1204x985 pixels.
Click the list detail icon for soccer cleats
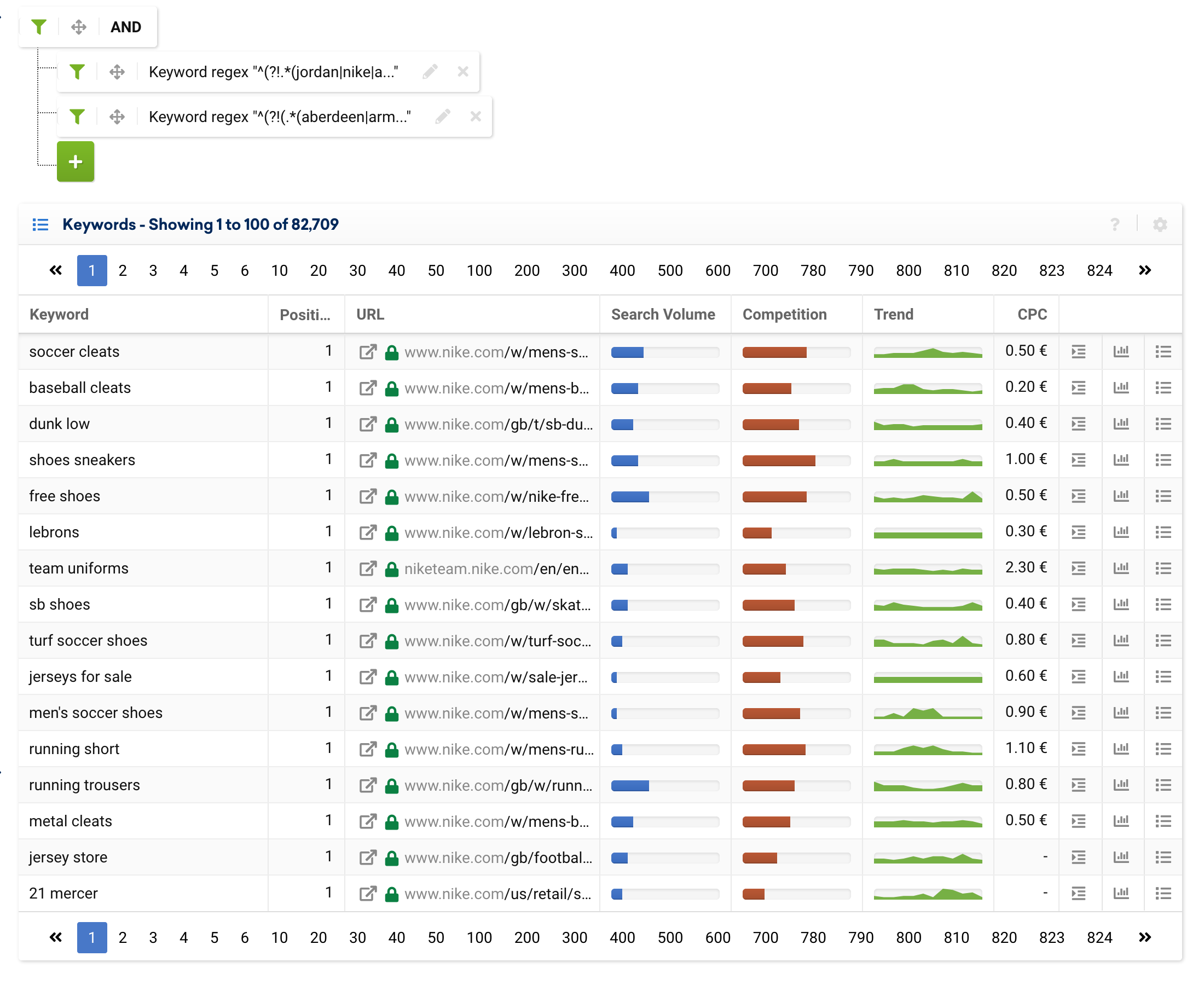1162,352
